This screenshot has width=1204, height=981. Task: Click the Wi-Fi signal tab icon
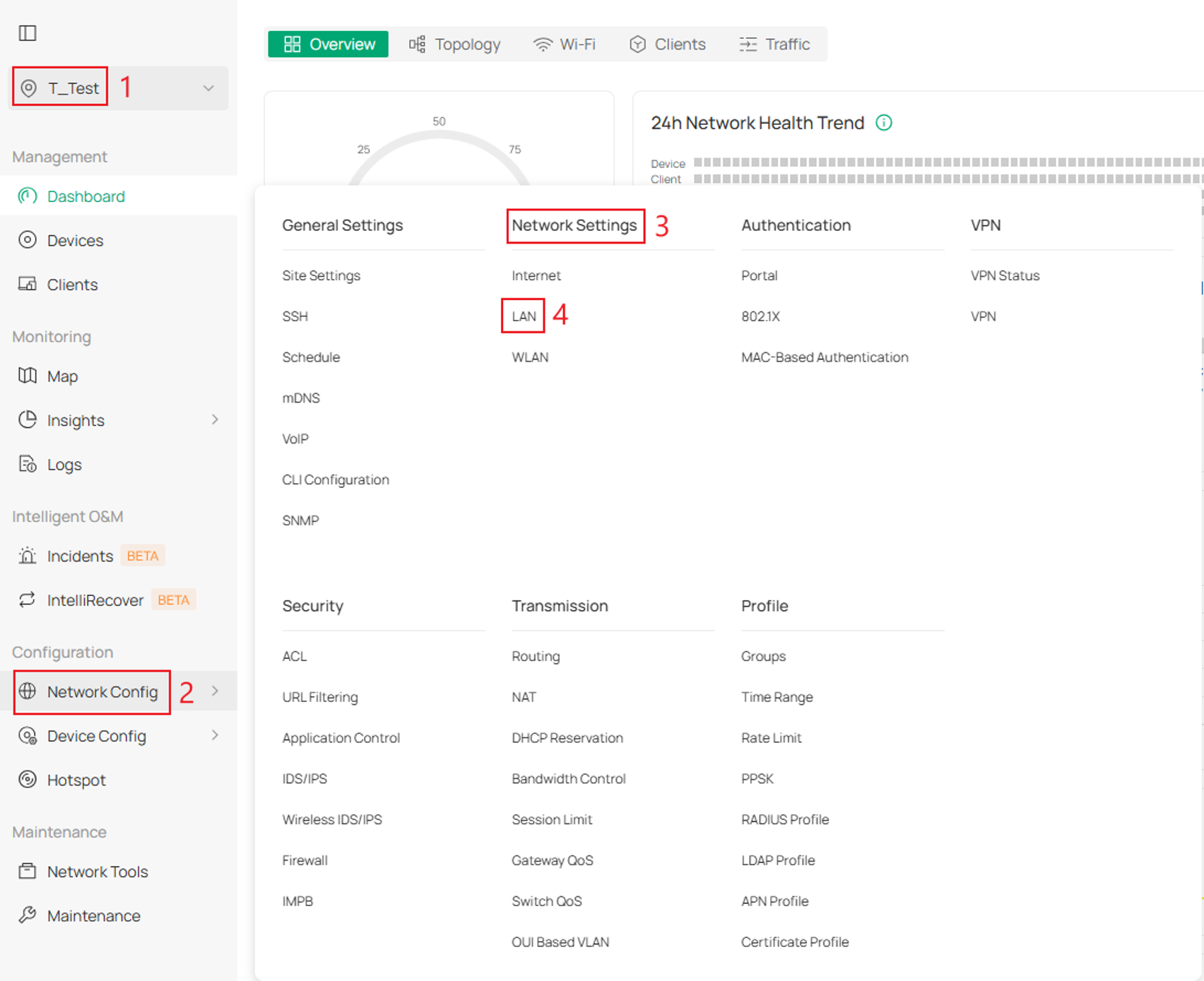[542, 44]
